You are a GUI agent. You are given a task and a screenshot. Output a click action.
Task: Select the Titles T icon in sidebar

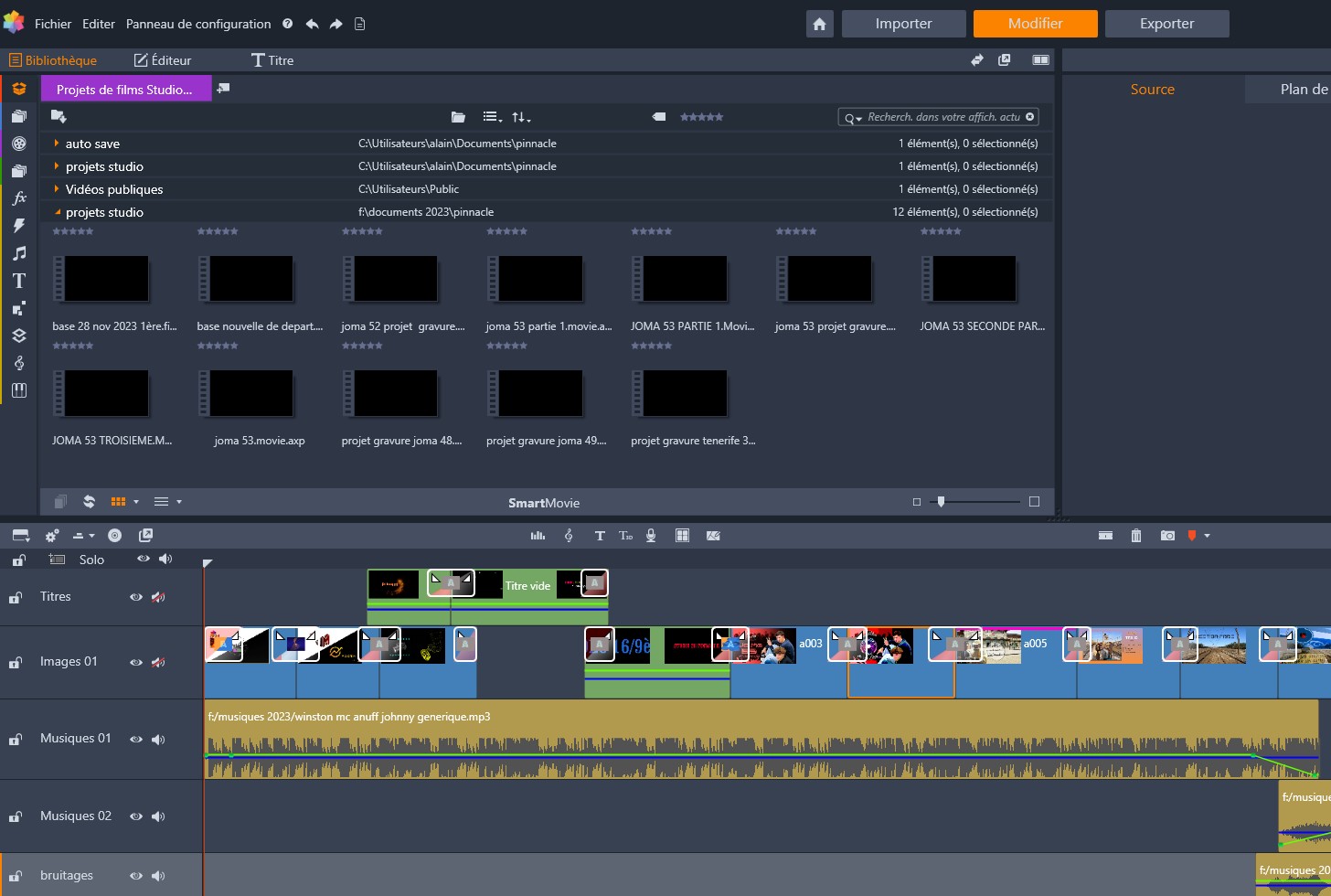pos(19,281)
